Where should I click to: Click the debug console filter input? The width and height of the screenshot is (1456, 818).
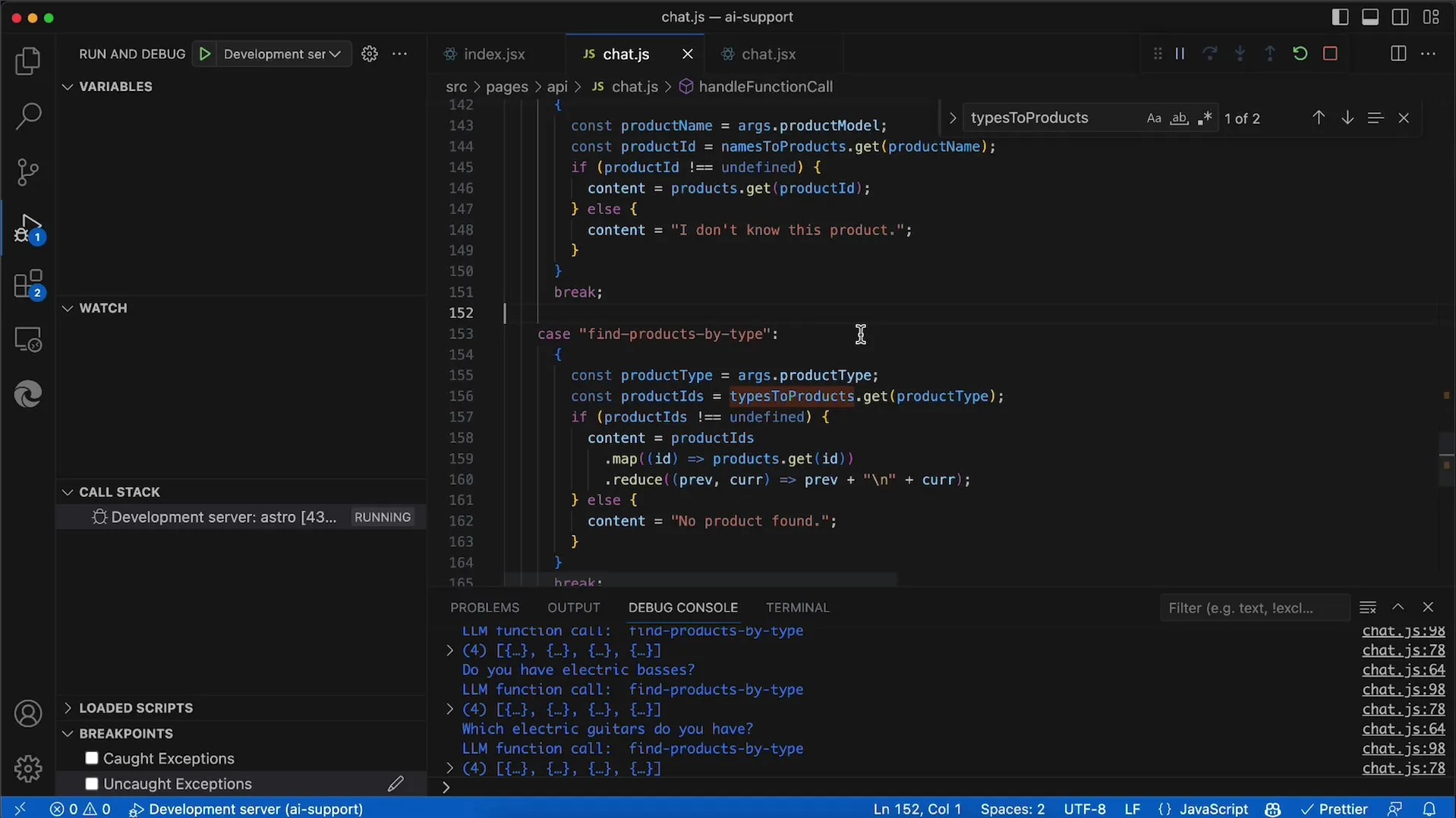click(x=1254, y=608)
